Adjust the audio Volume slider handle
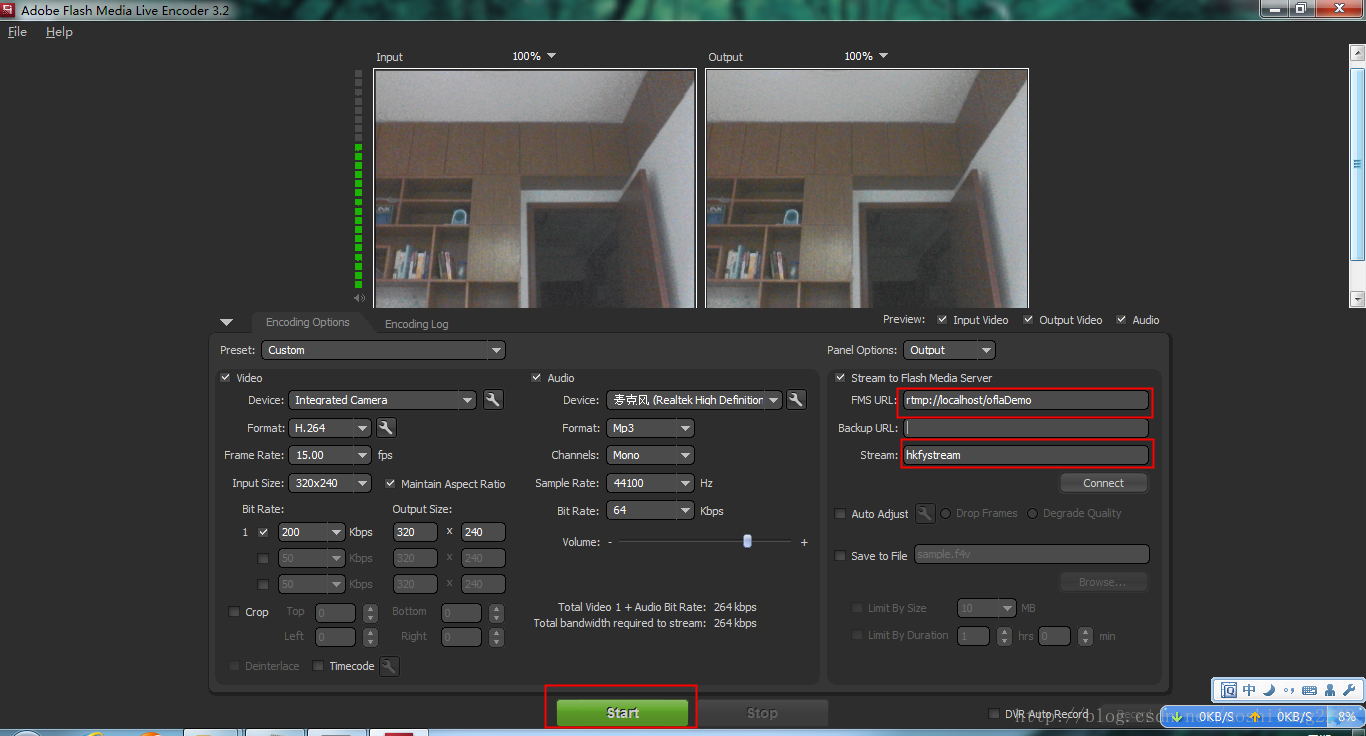1366x736 pixels. pyautogui.click(x=747, y=541)
